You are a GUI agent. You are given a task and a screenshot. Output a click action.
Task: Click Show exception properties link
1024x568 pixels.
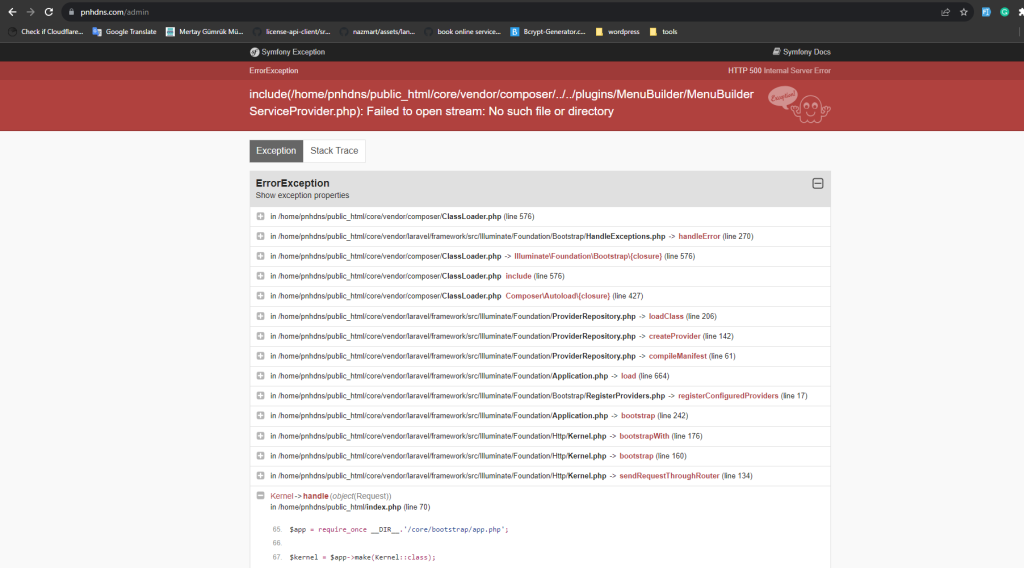pyautogui.click(x=302, y=195)
